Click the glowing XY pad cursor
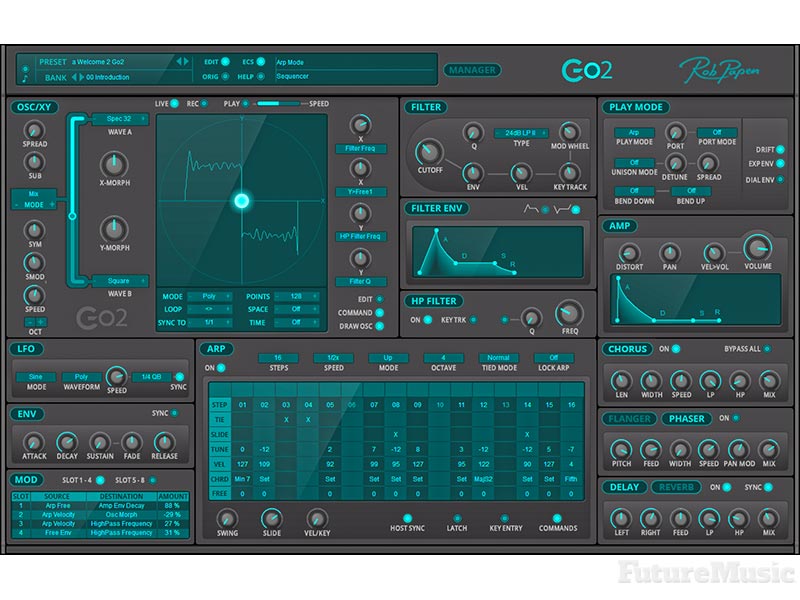 pyautogui.click(x=242, y=201)
